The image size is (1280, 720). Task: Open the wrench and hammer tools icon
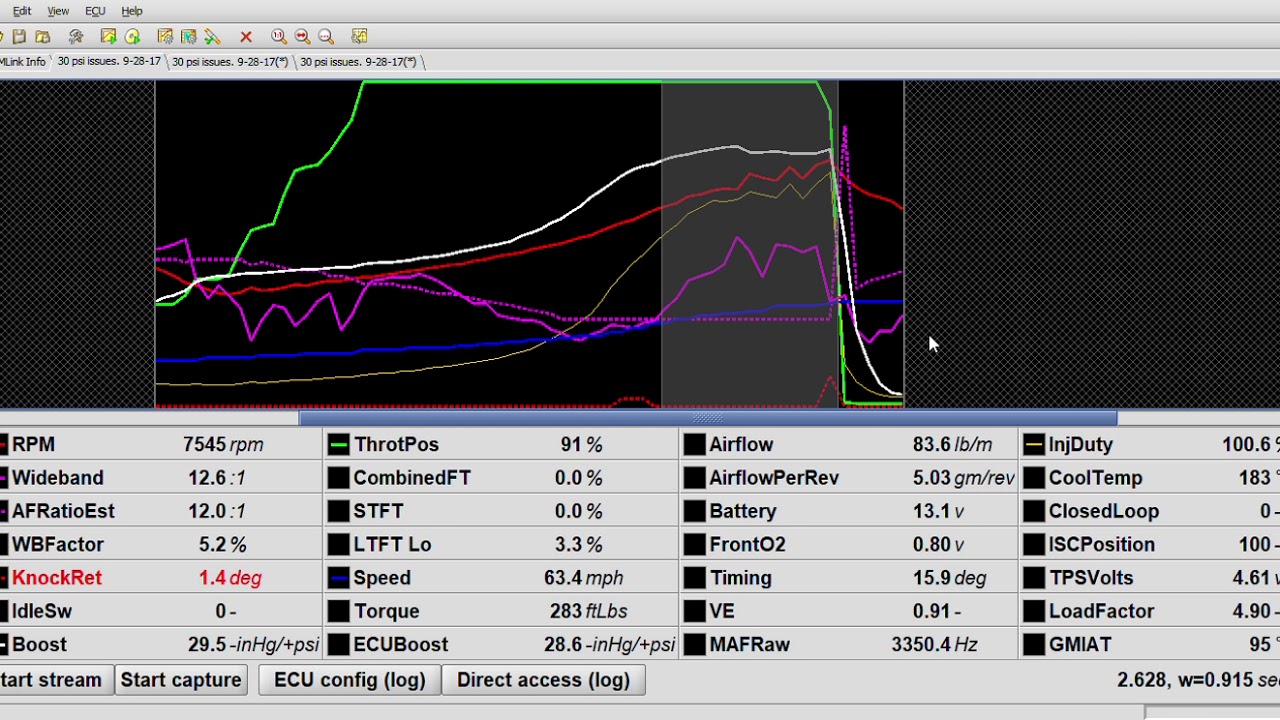coord(76,36)
